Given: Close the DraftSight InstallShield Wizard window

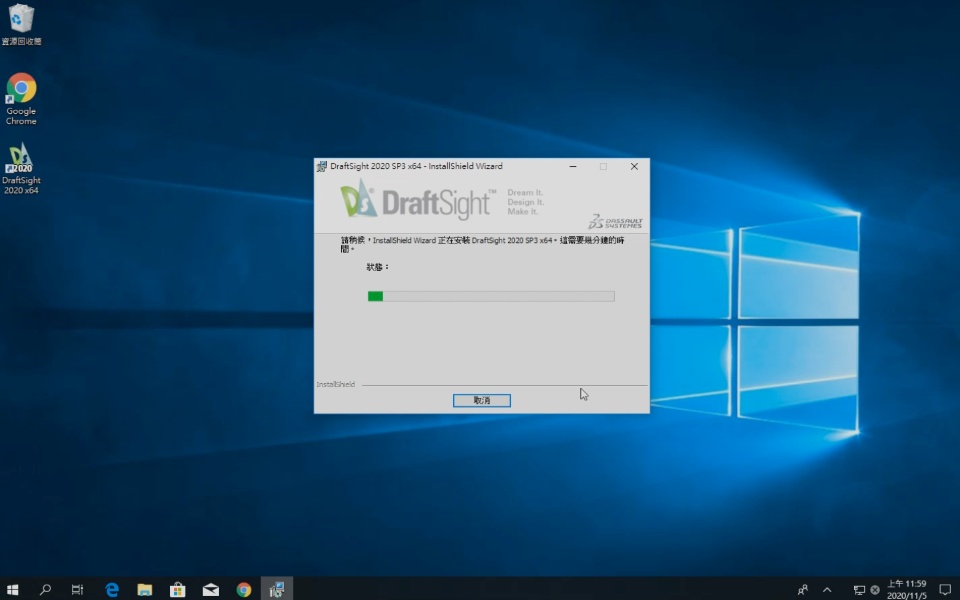Looking at the screenshot, I should point(634,166).
